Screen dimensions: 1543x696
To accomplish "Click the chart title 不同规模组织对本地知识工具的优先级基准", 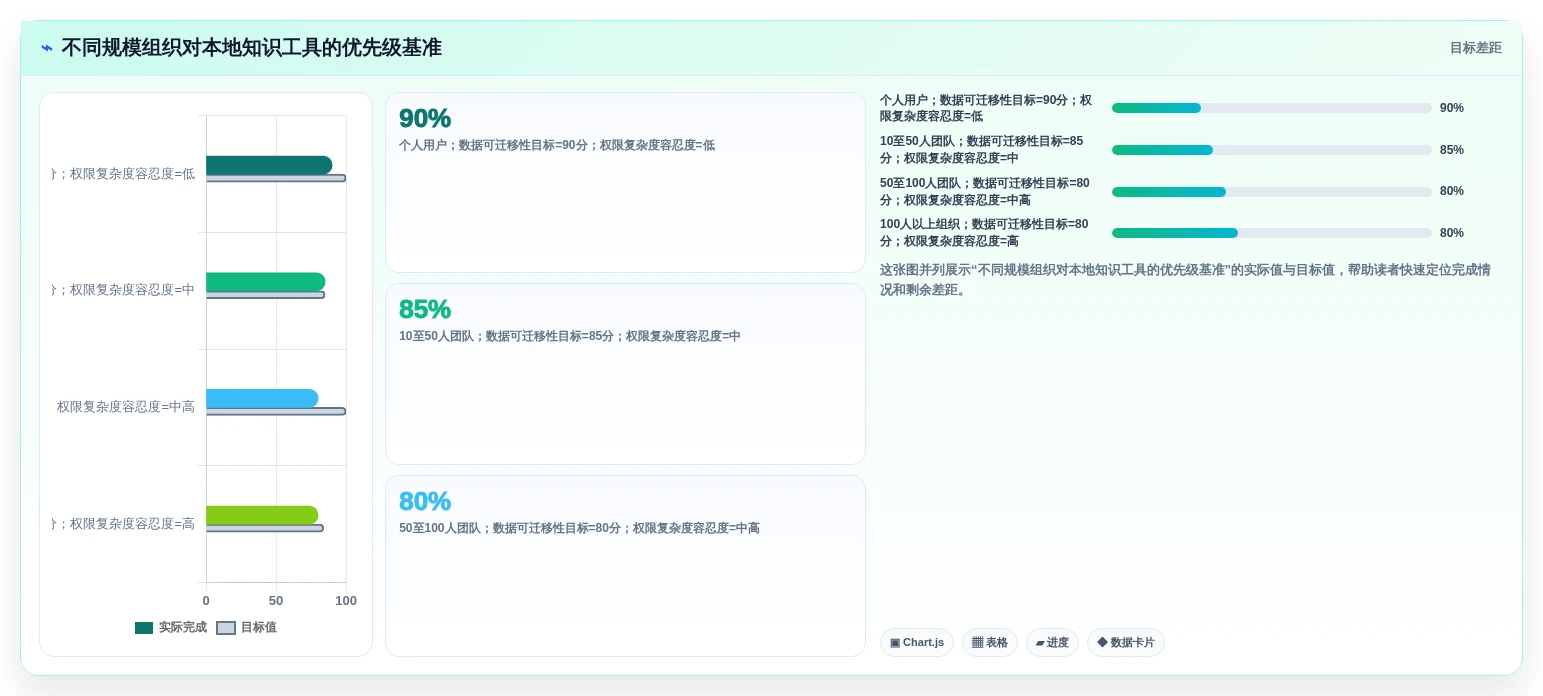I will pyautogui.click(x=251, y=48).
